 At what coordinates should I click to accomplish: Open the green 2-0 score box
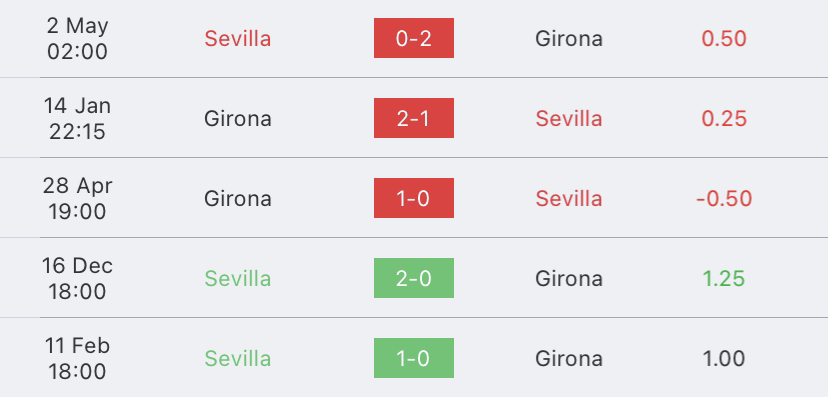413,278
